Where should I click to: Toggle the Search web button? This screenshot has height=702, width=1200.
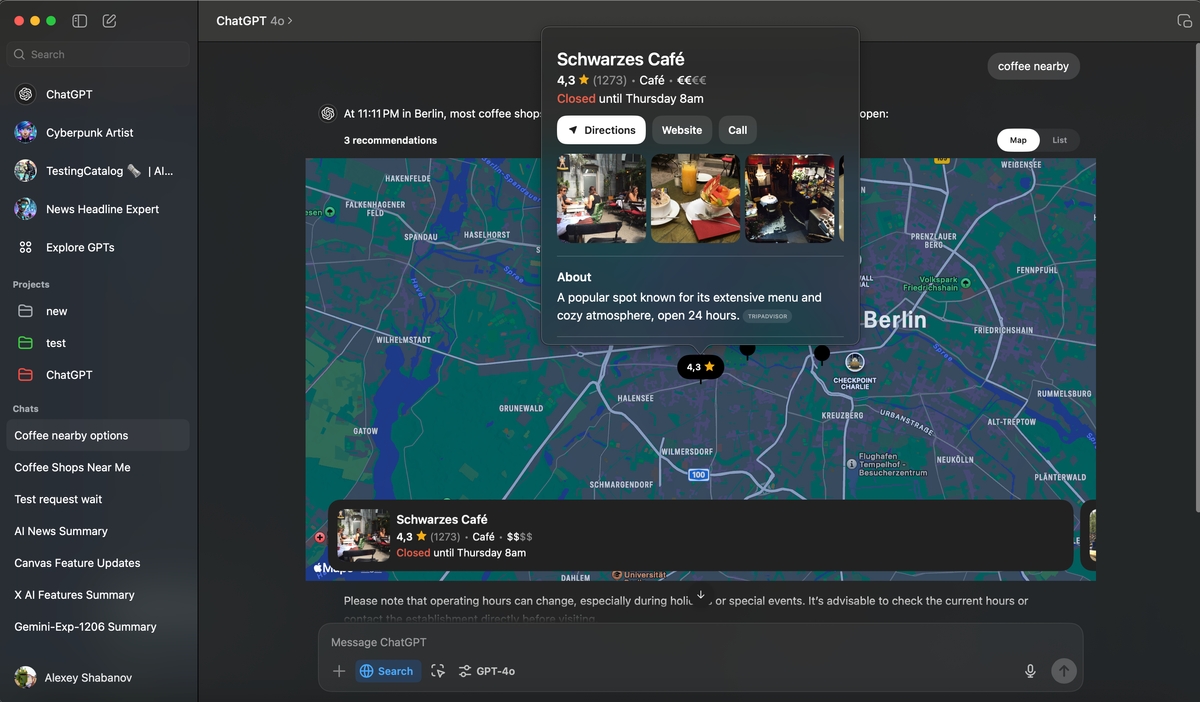point(386,671)
